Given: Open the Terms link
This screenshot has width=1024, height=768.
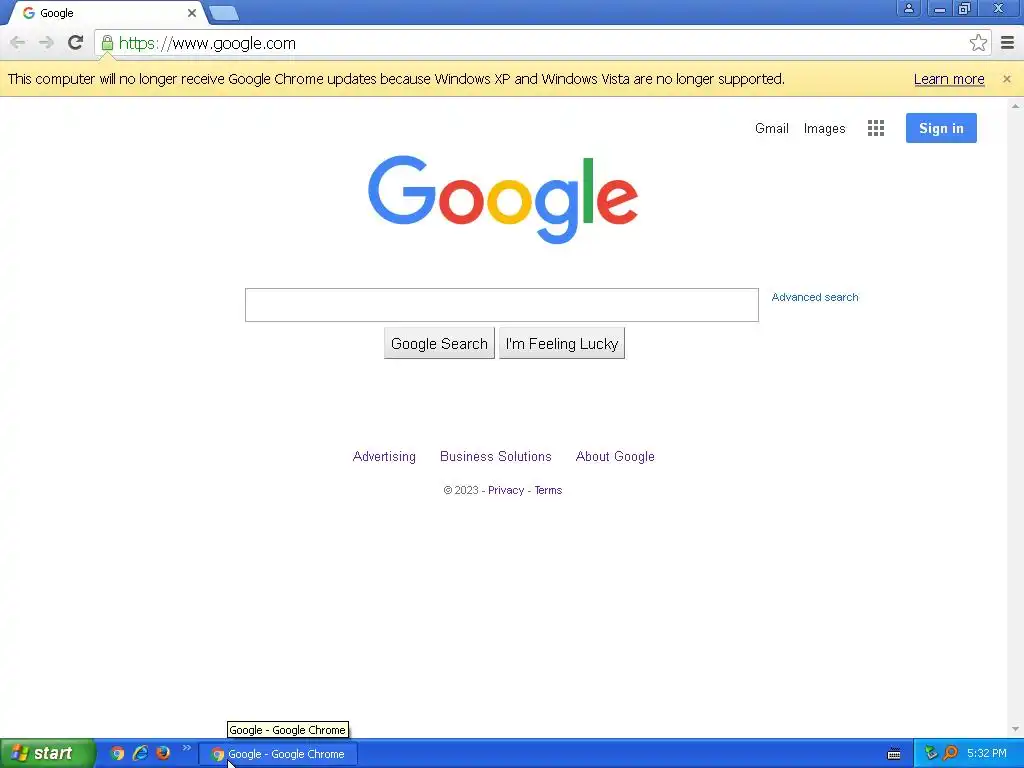Looking at the screenshot, I should pyautogui.click(x=548, y=490).
